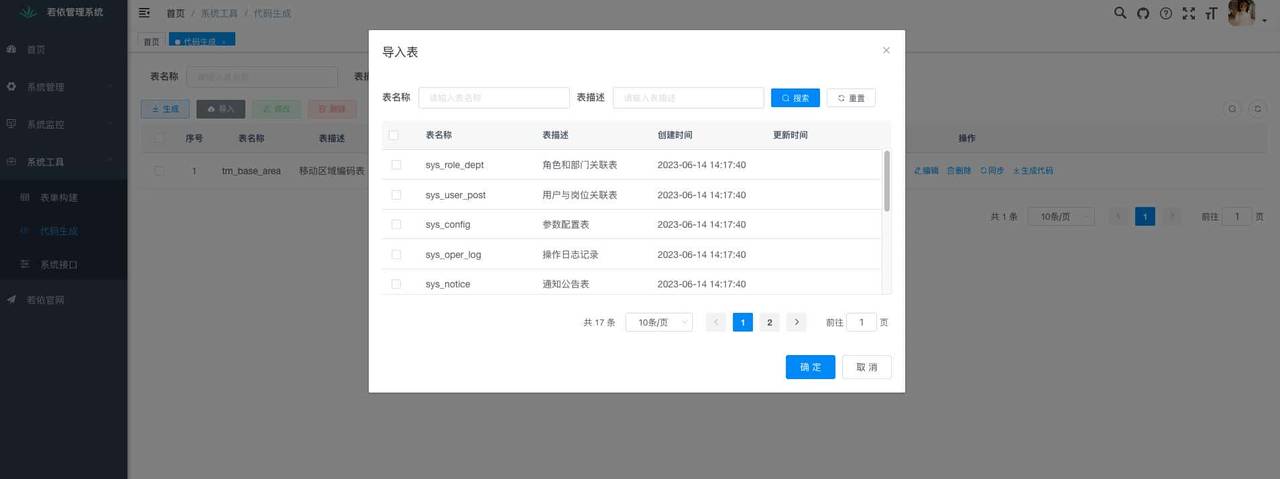Click 编辑 link for tm_base_area

click(926, 171)
